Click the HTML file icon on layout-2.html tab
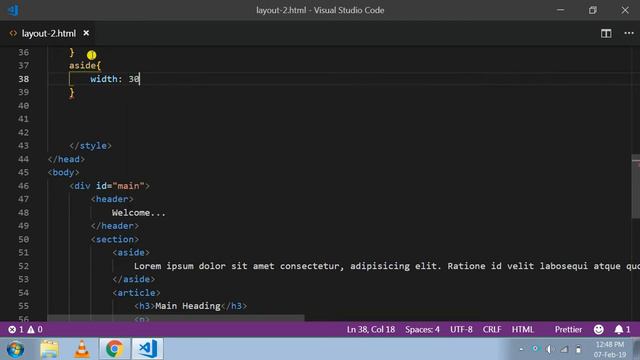This screenshot has width=640, height=360. click(x=13, y=33)
